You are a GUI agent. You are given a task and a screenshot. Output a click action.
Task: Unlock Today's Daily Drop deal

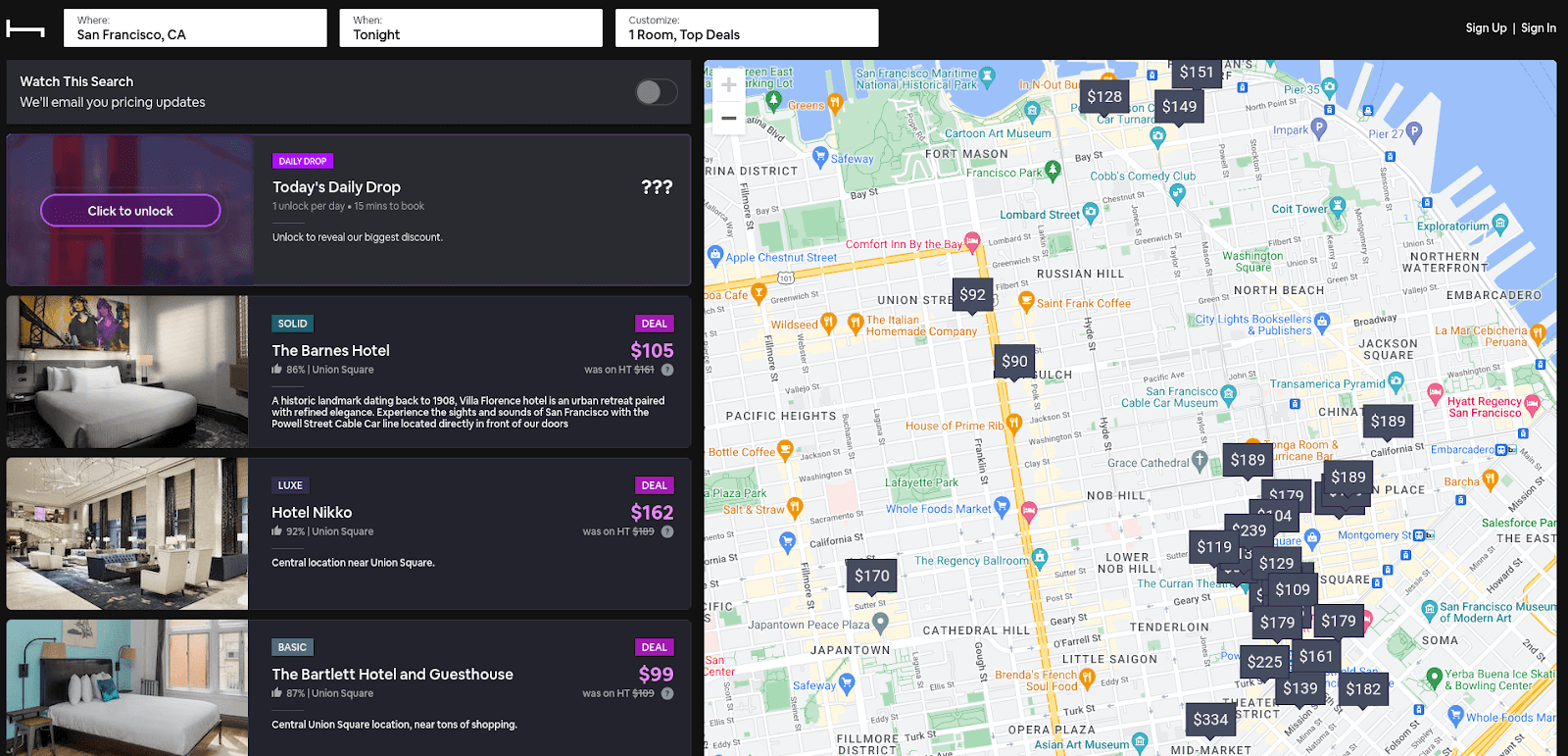[130, 211]
